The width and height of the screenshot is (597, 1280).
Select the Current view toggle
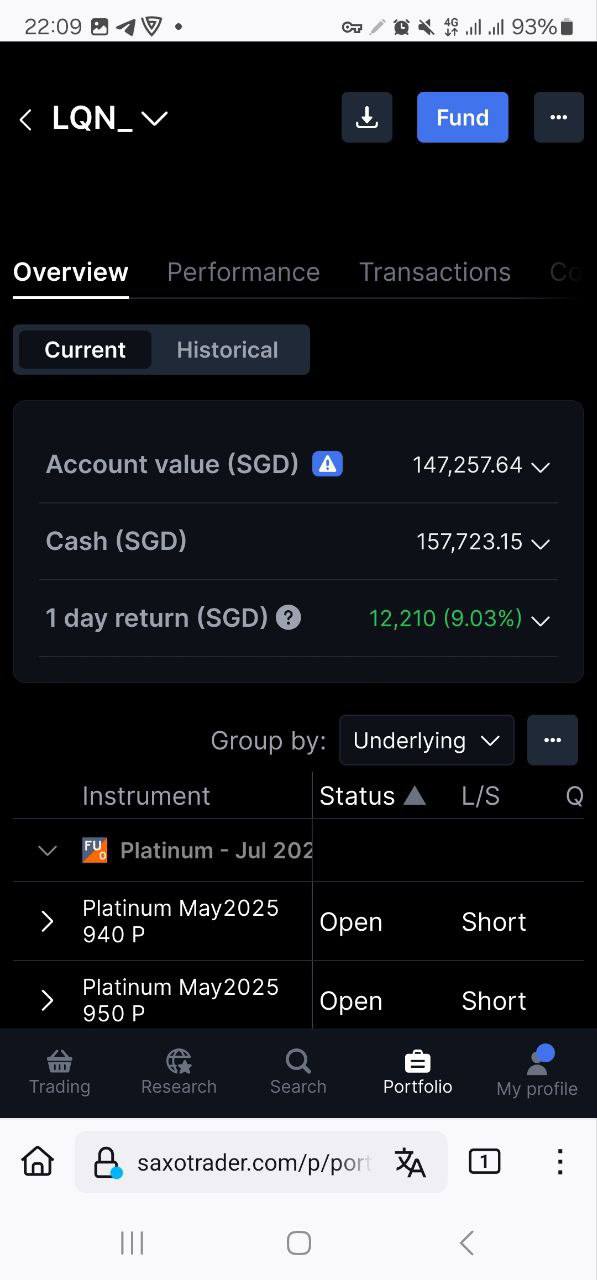click(85, 350)
